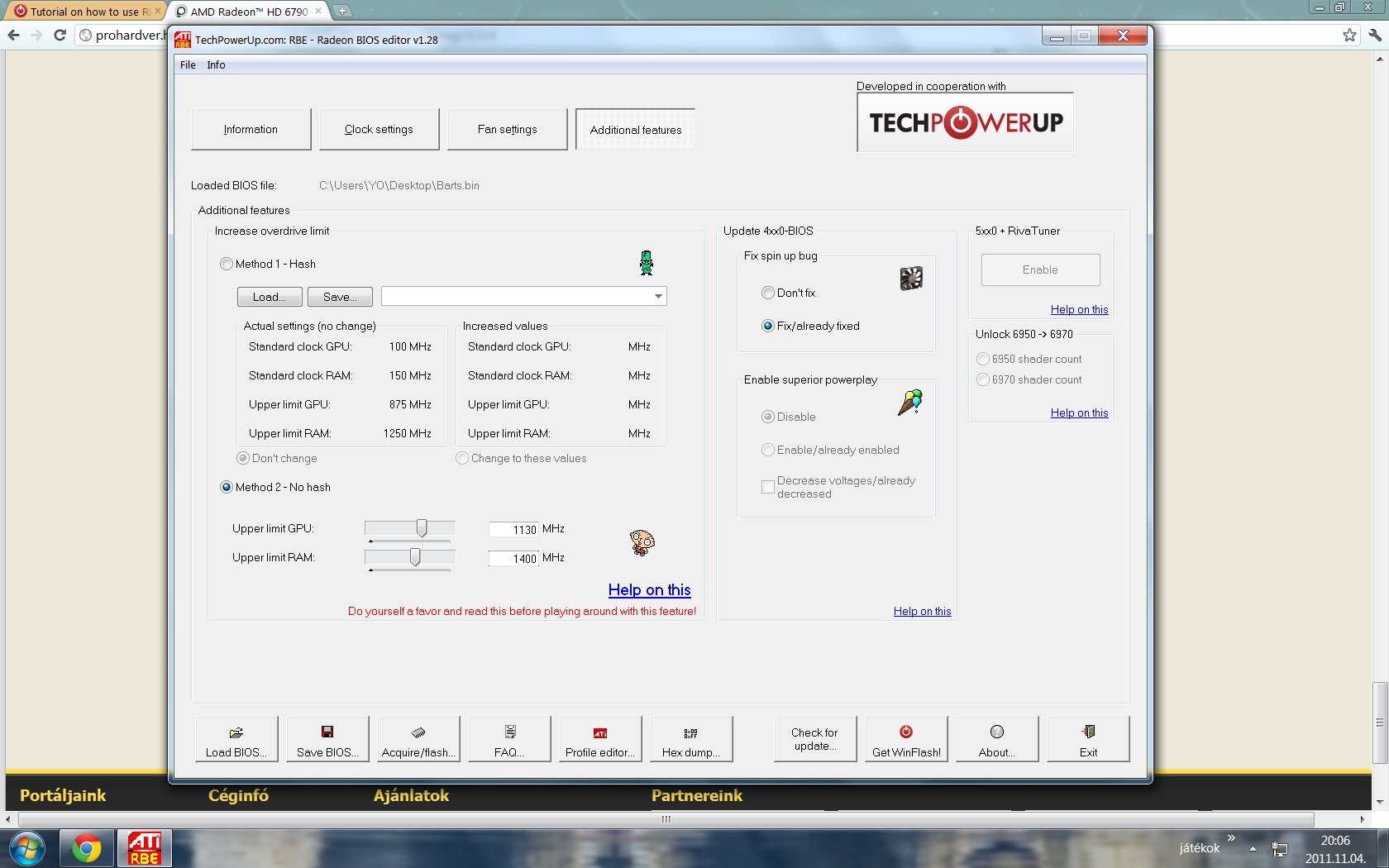The width and height of the screenshot is (1389, 868).
Task: Open the Chrome wrench settings menu
Action: (x=1374, y=35)
